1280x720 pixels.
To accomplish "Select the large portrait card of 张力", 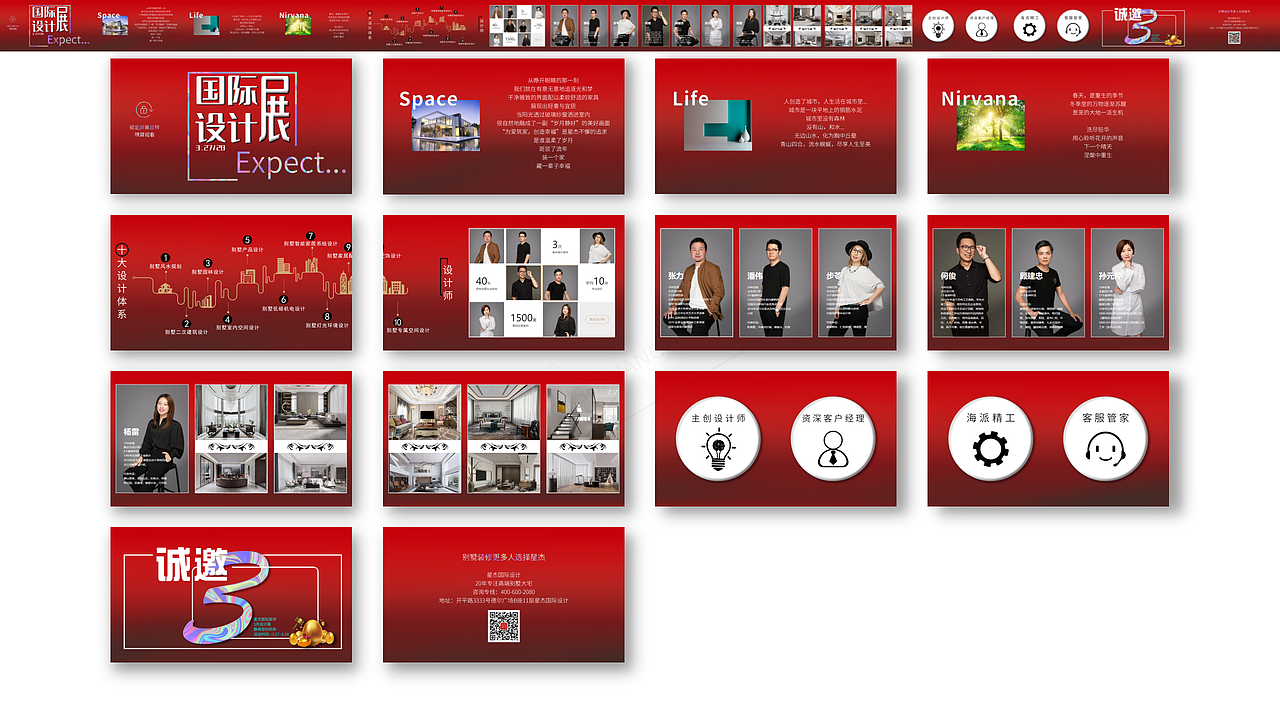I will [696, 283].
